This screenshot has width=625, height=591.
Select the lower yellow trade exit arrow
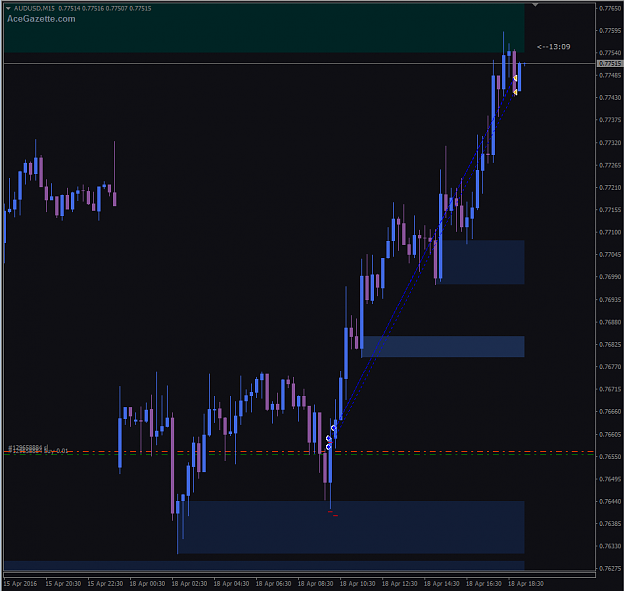pos(515,92)
